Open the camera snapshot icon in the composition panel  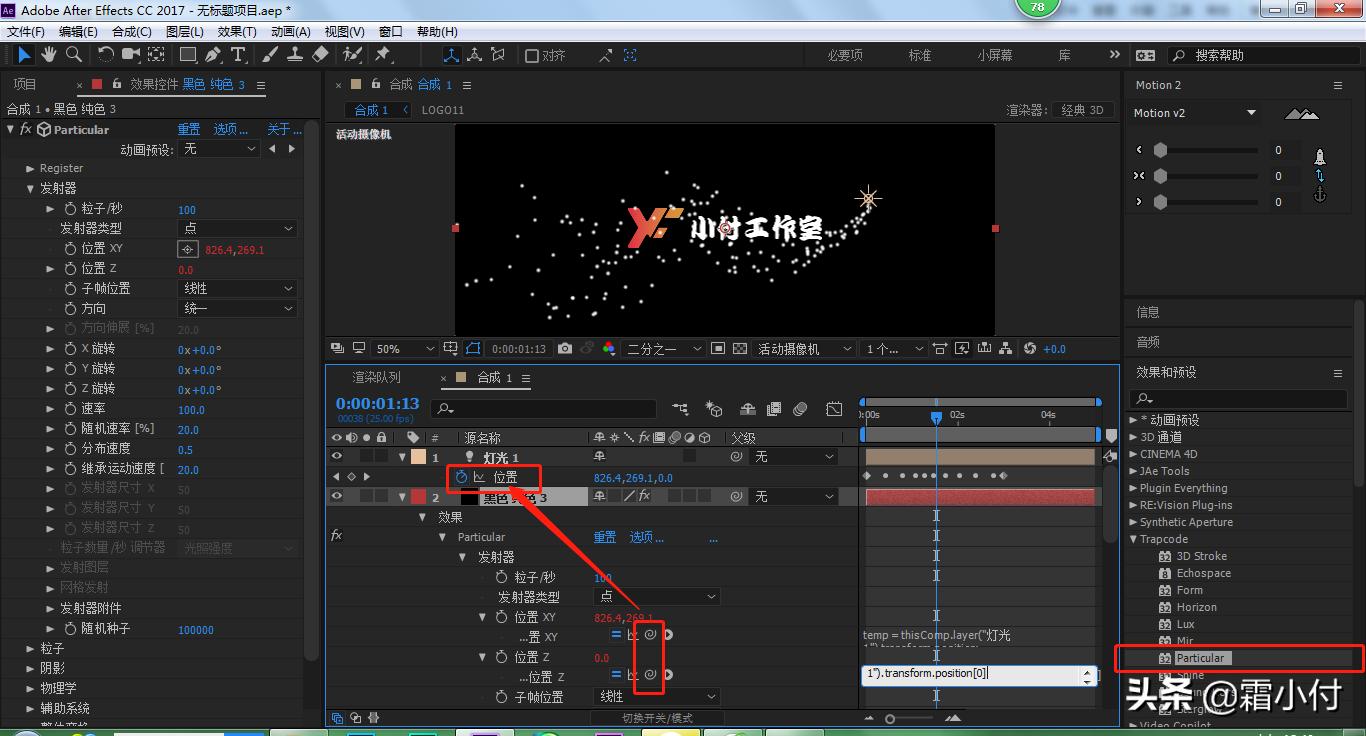coord(565,348)
